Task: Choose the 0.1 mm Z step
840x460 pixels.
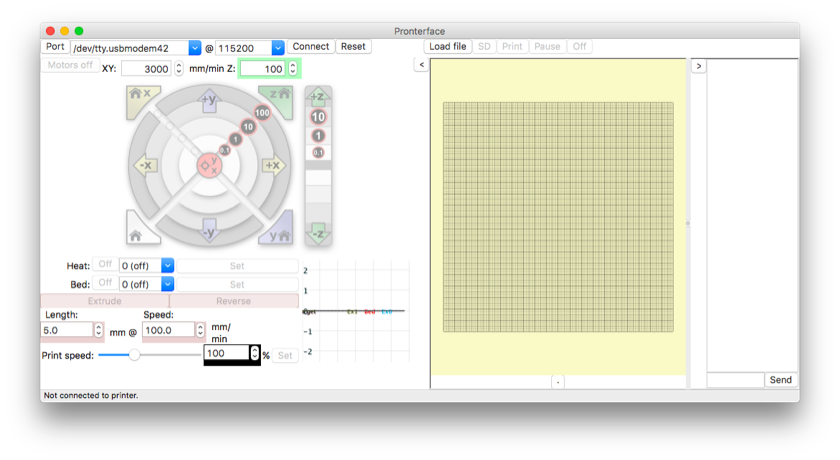Action: pyautogui.click(x=318, y=153)
